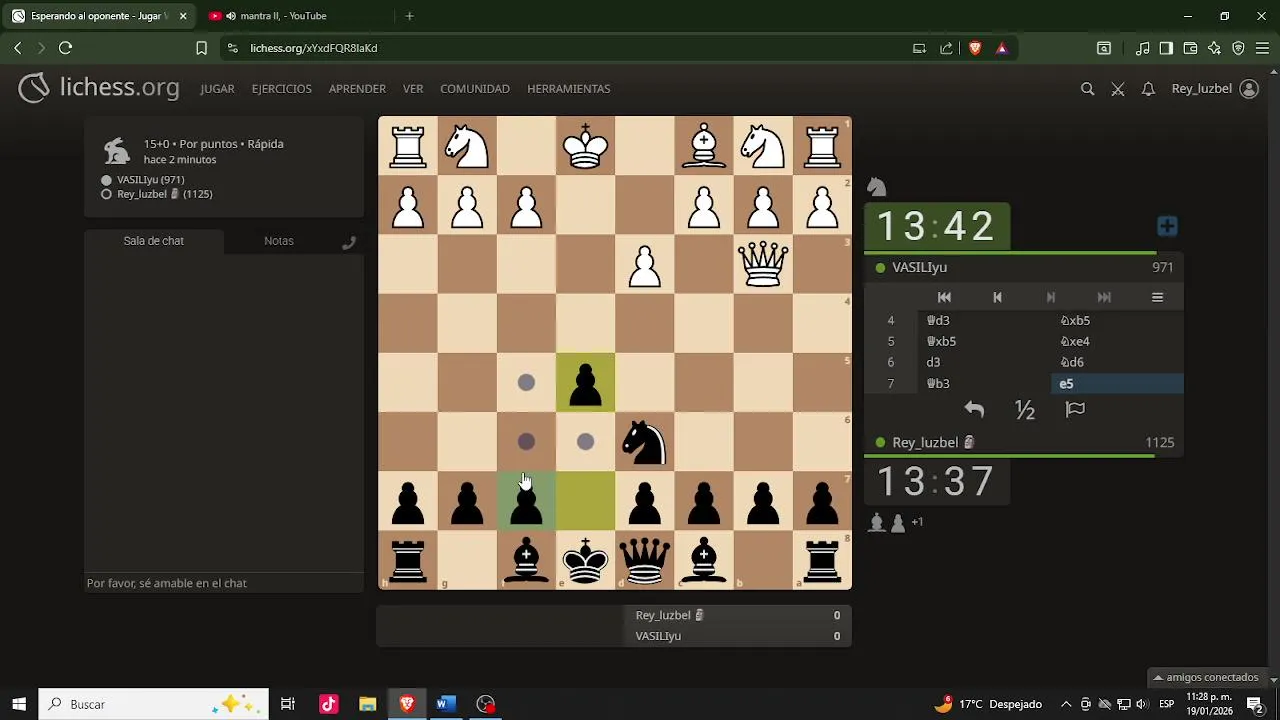Screen dimensions: 1280x720
Task: Open the notifications bell
Action: [x=1148, y=89]
